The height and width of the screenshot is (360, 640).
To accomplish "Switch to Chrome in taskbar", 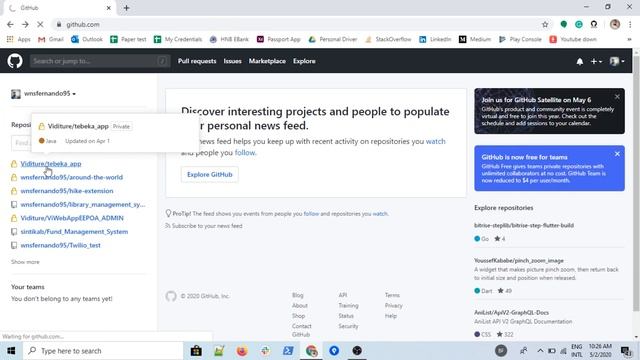I will click(311, 351).
